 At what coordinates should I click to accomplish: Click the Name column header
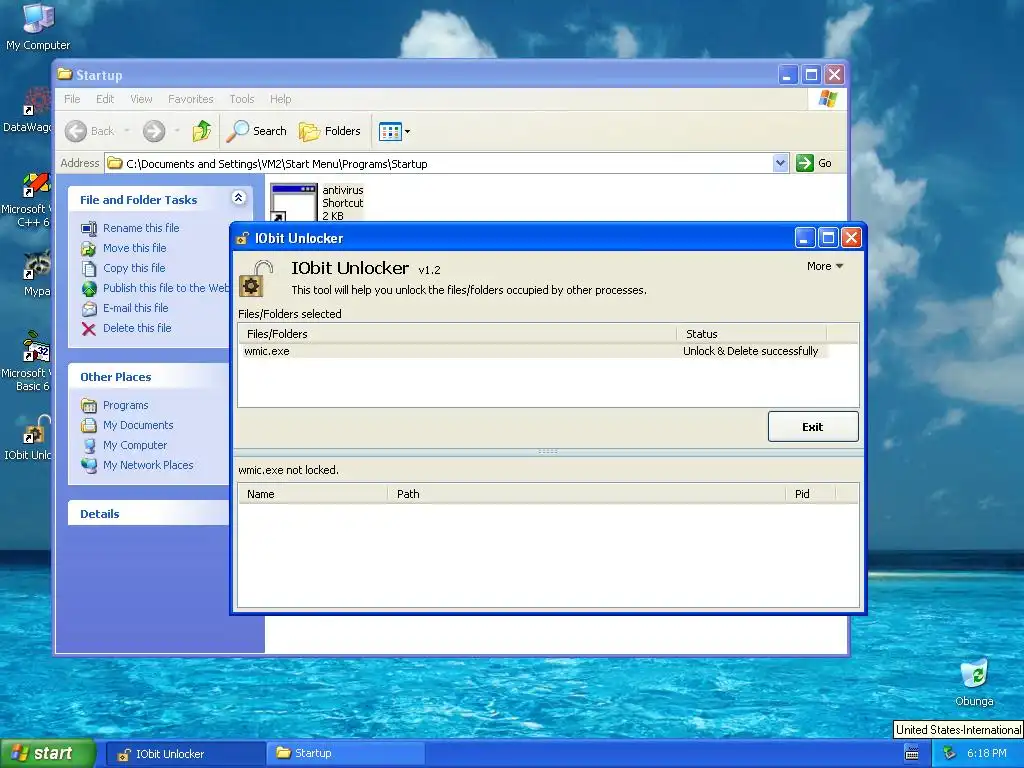(312, 494)
